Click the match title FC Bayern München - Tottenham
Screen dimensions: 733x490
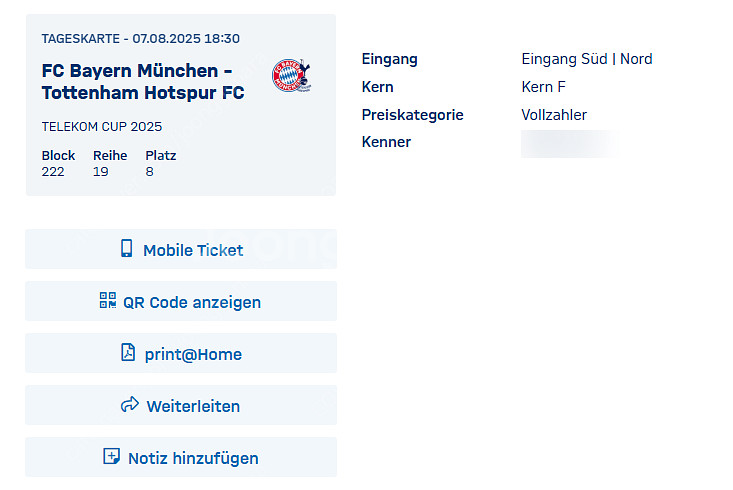pos(143,82)
